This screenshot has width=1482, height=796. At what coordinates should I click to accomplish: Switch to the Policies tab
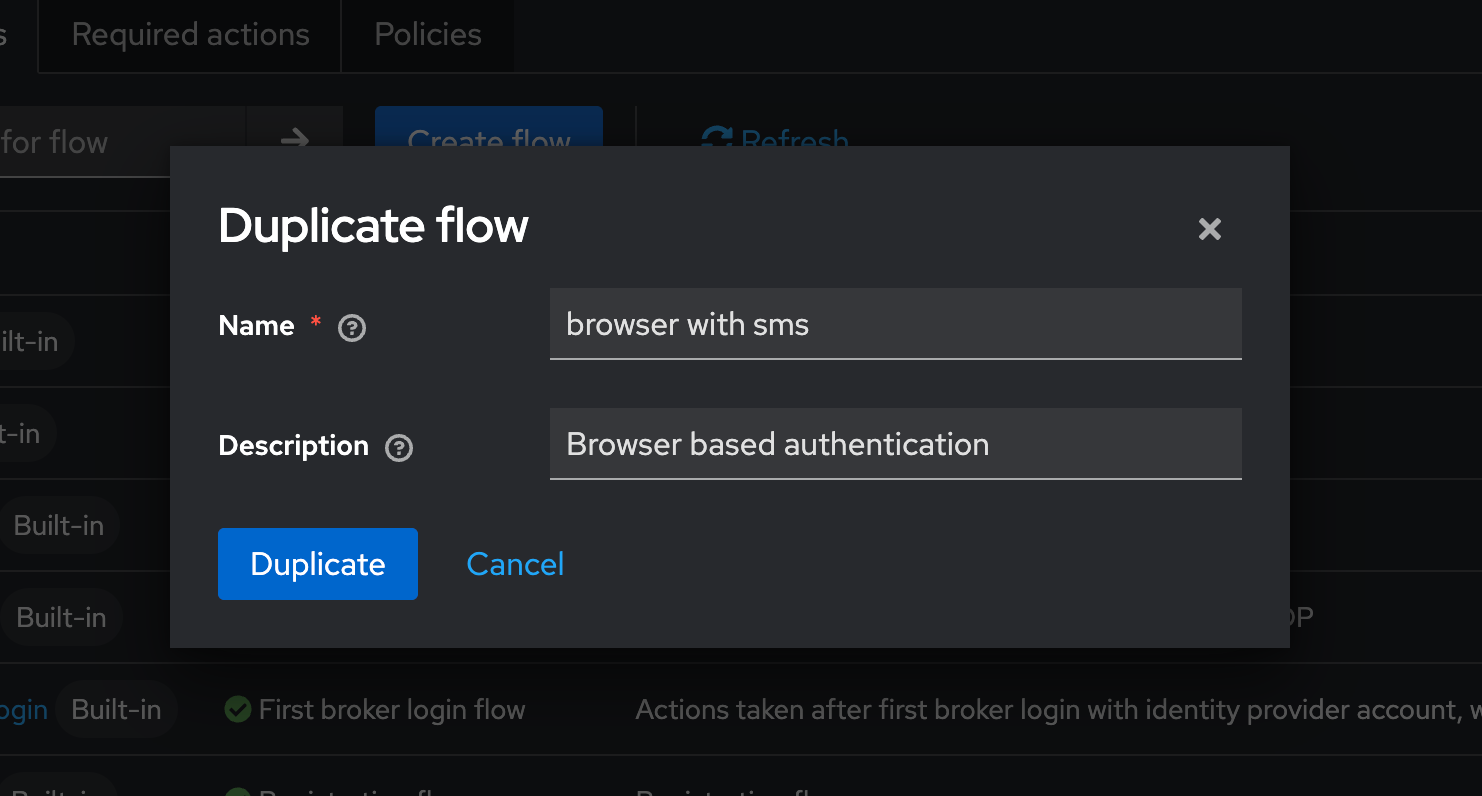[427, 34]
